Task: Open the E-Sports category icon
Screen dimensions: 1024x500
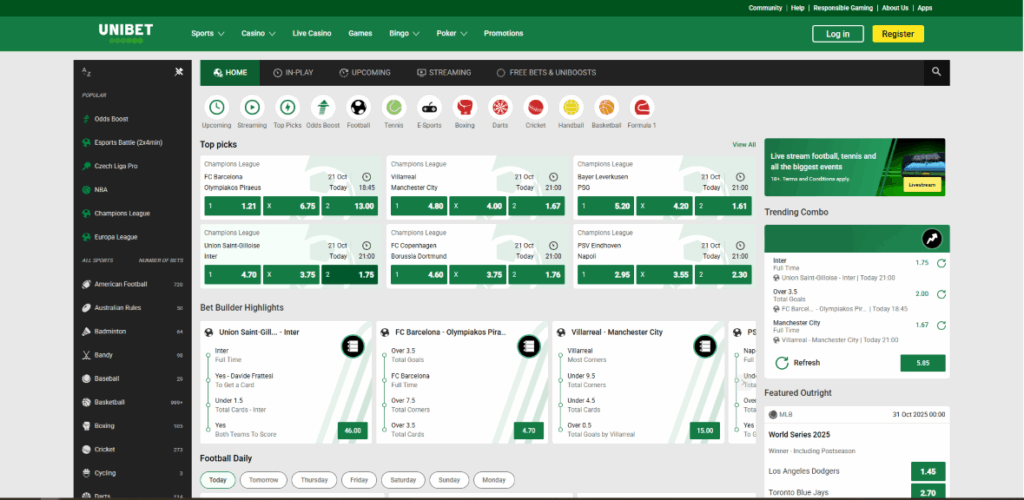Action: pos(428,107)
